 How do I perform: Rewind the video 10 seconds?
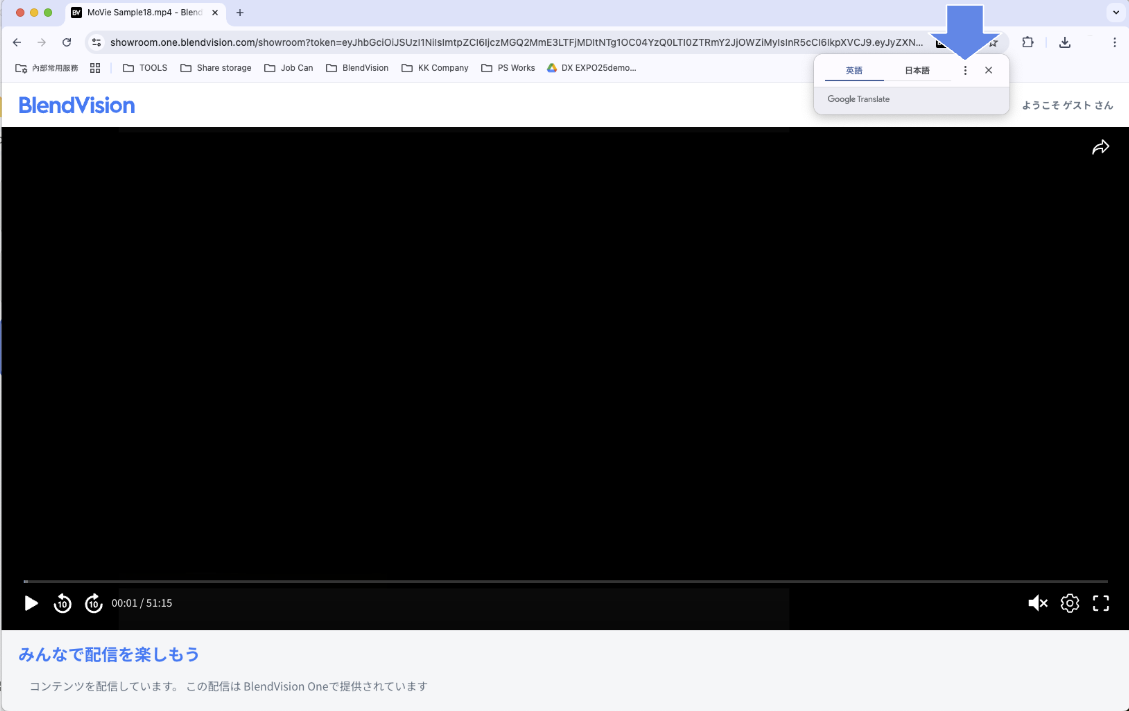[x=62, y=603]
